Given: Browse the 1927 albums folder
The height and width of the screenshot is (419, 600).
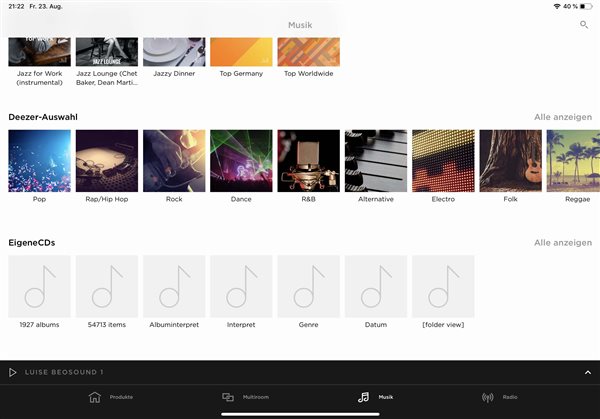Looking at the screenshot, I should 39,286.
